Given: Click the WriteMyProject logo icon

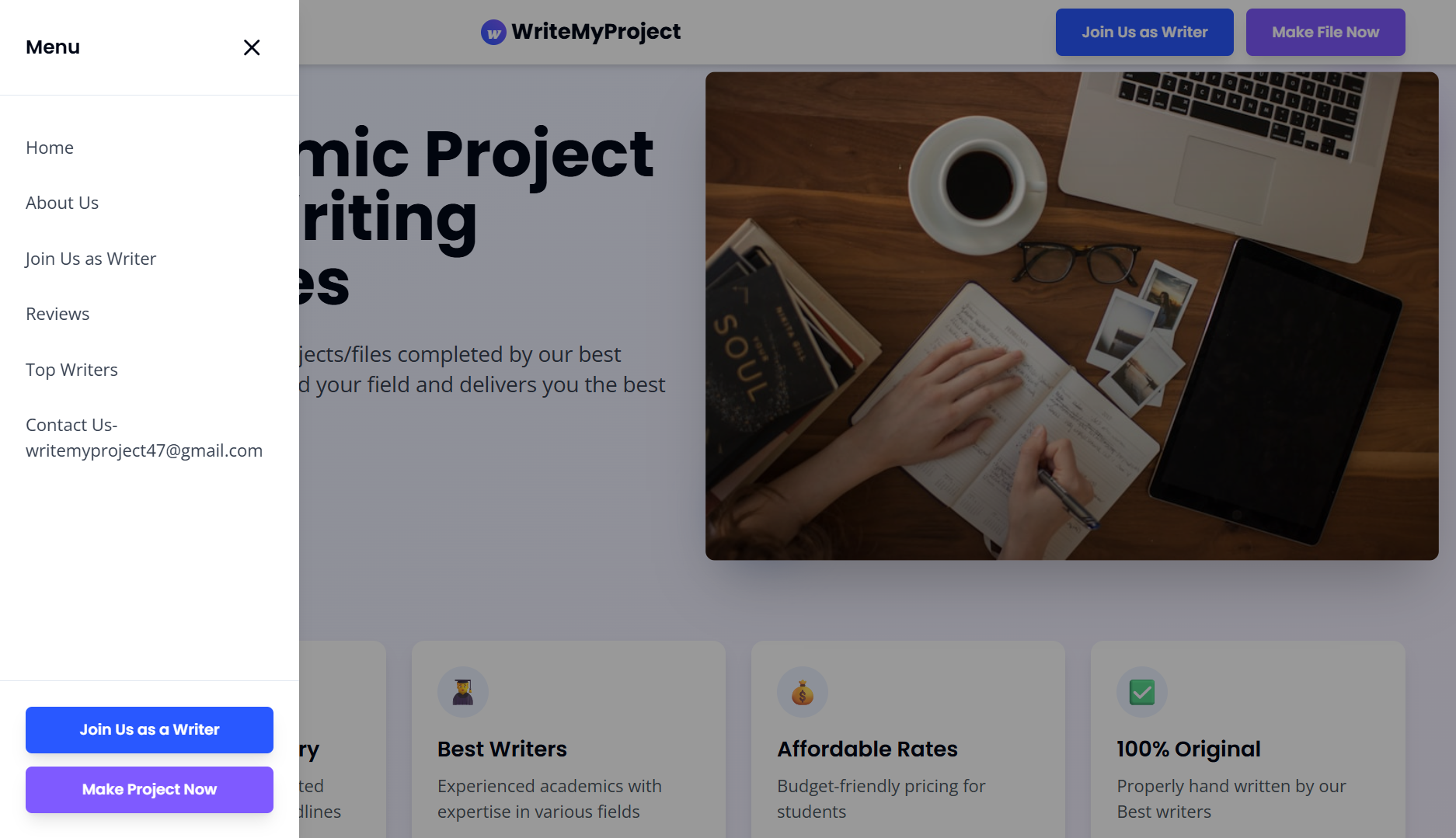Looking at the screenshot, I should [493, 33].
